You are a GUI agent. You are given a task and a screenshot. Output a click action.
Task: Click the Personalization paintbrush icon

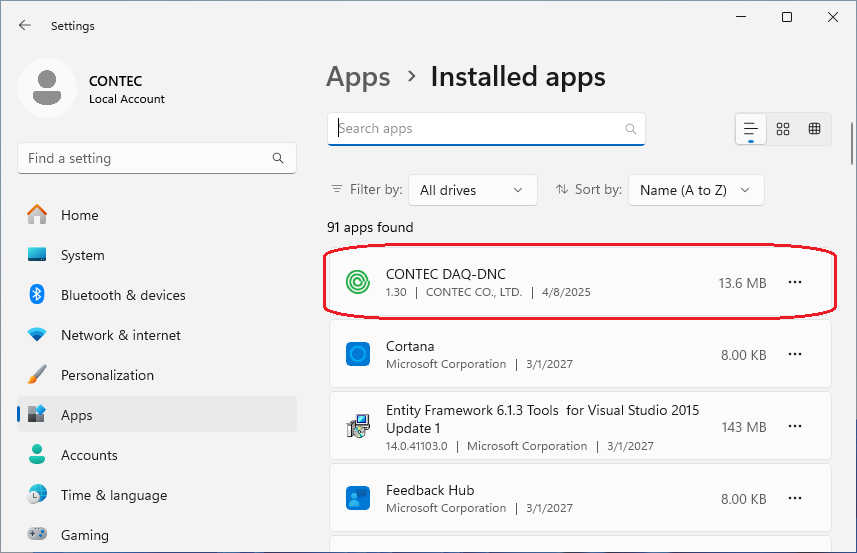point(37,375)
